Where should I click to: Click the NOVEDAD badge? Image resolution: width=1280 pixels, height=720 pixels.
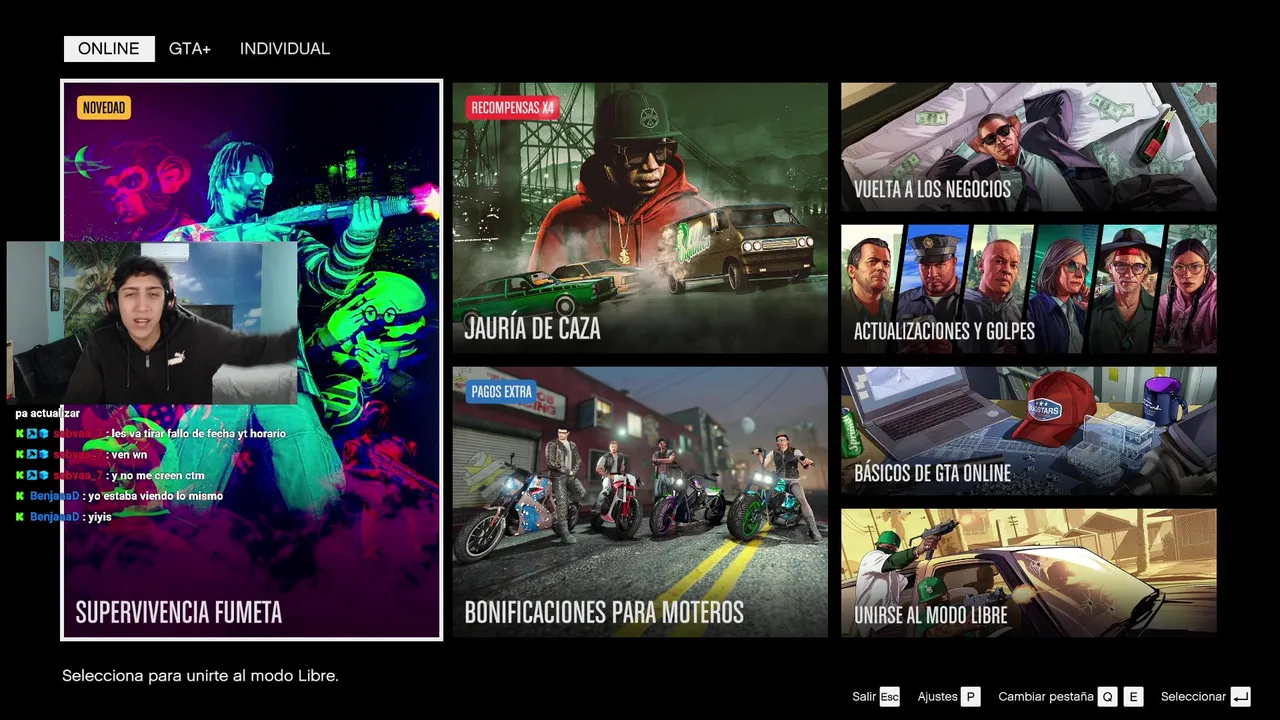pyautogui.click(x=104, y=108)
